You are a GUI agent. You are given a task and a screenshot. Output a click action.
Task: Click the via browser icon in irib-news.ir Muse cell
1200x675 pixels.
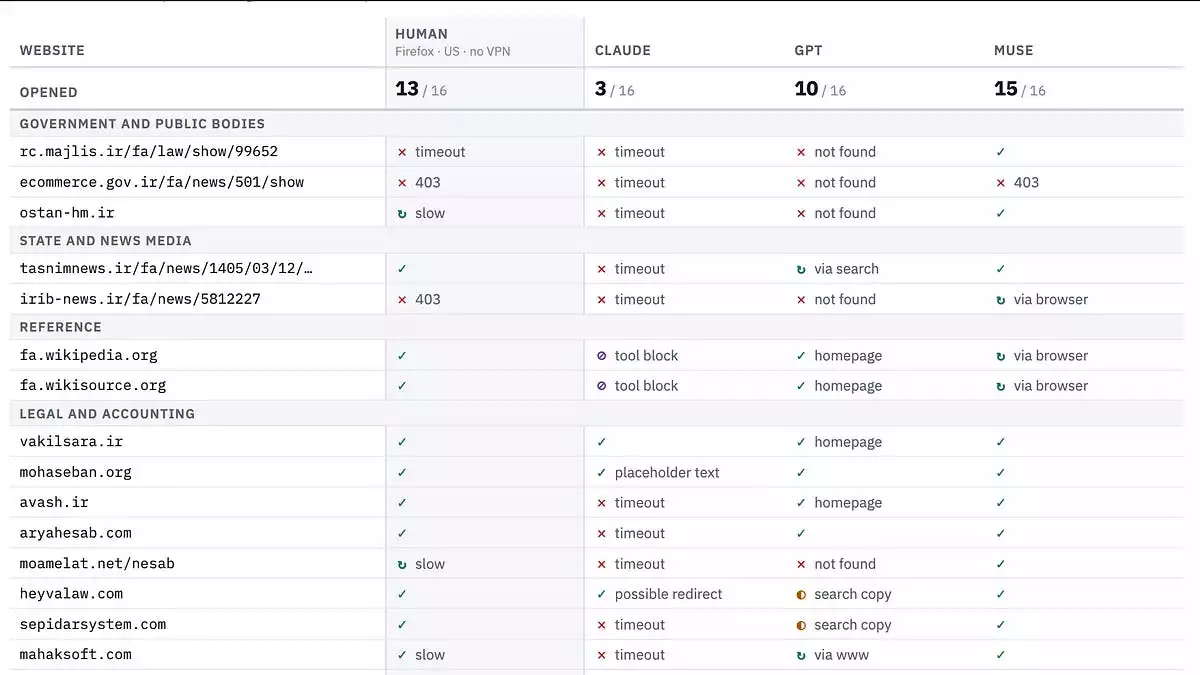(1001, 300)
